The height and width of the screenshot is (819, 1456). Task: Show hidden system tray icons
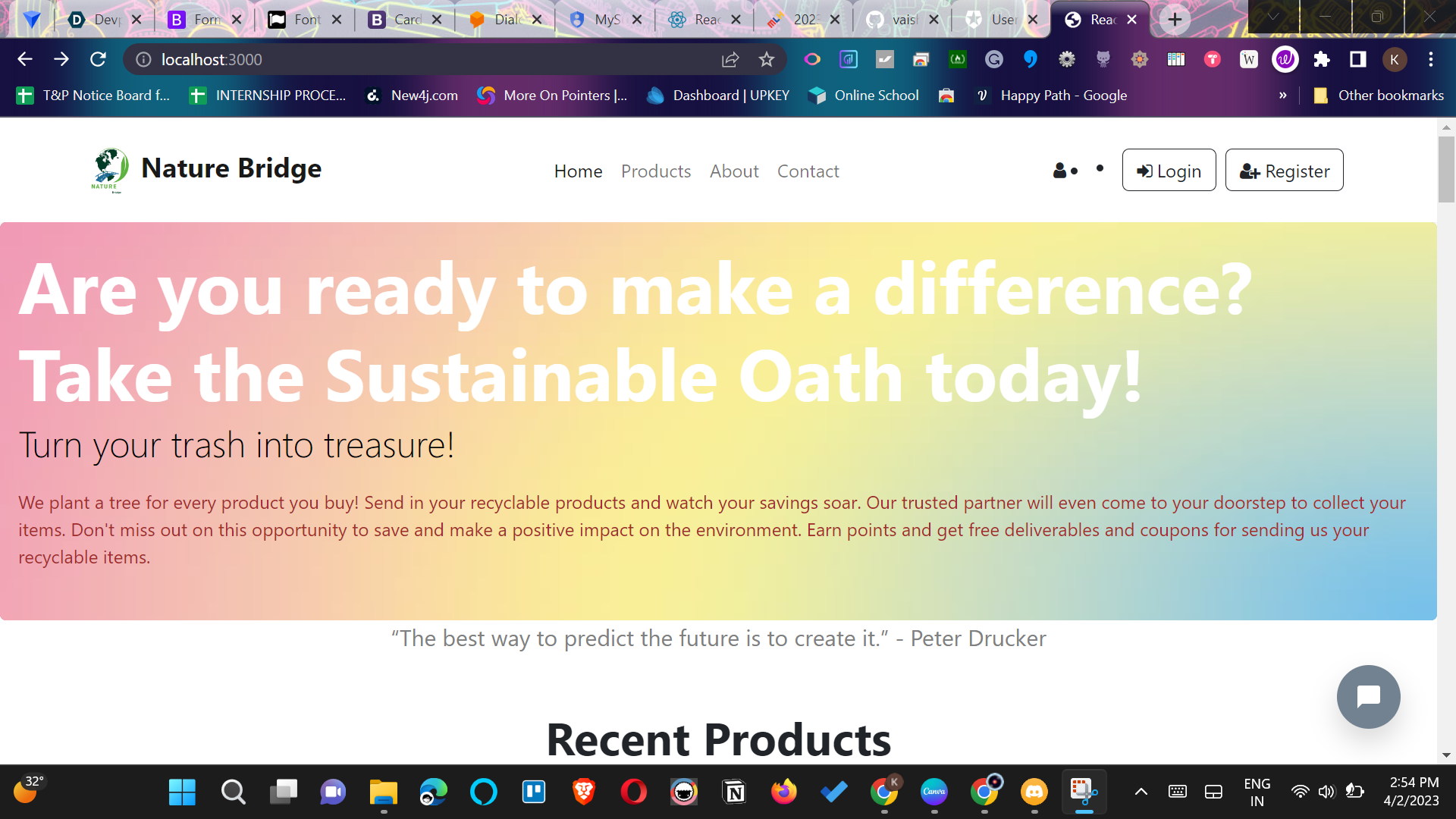tap(1141, 792)
